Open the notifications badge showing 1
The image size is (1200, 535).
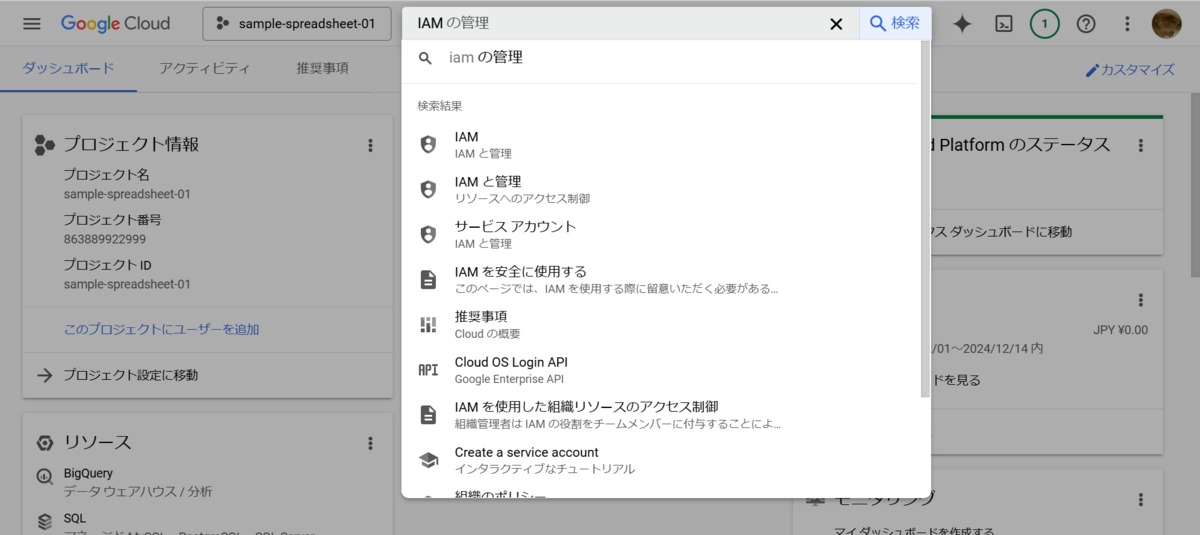pyautogui.click(x=1045, y=24)
